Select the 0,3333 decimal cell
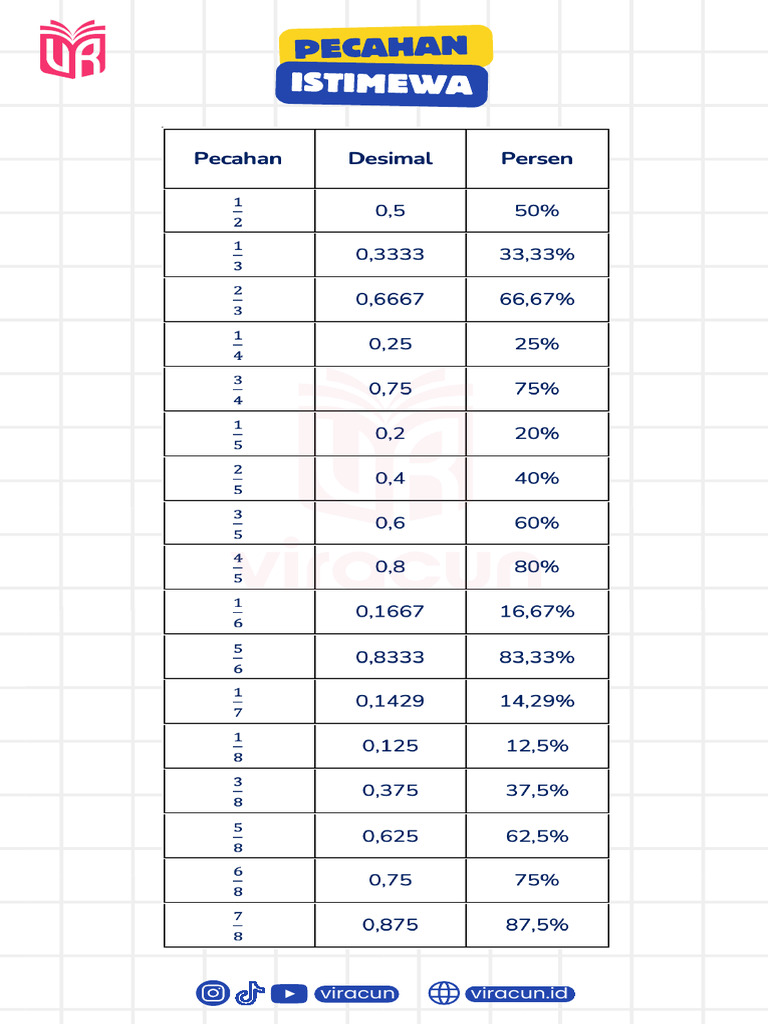Screen dimensions: 768x1024 coord(390,255)
